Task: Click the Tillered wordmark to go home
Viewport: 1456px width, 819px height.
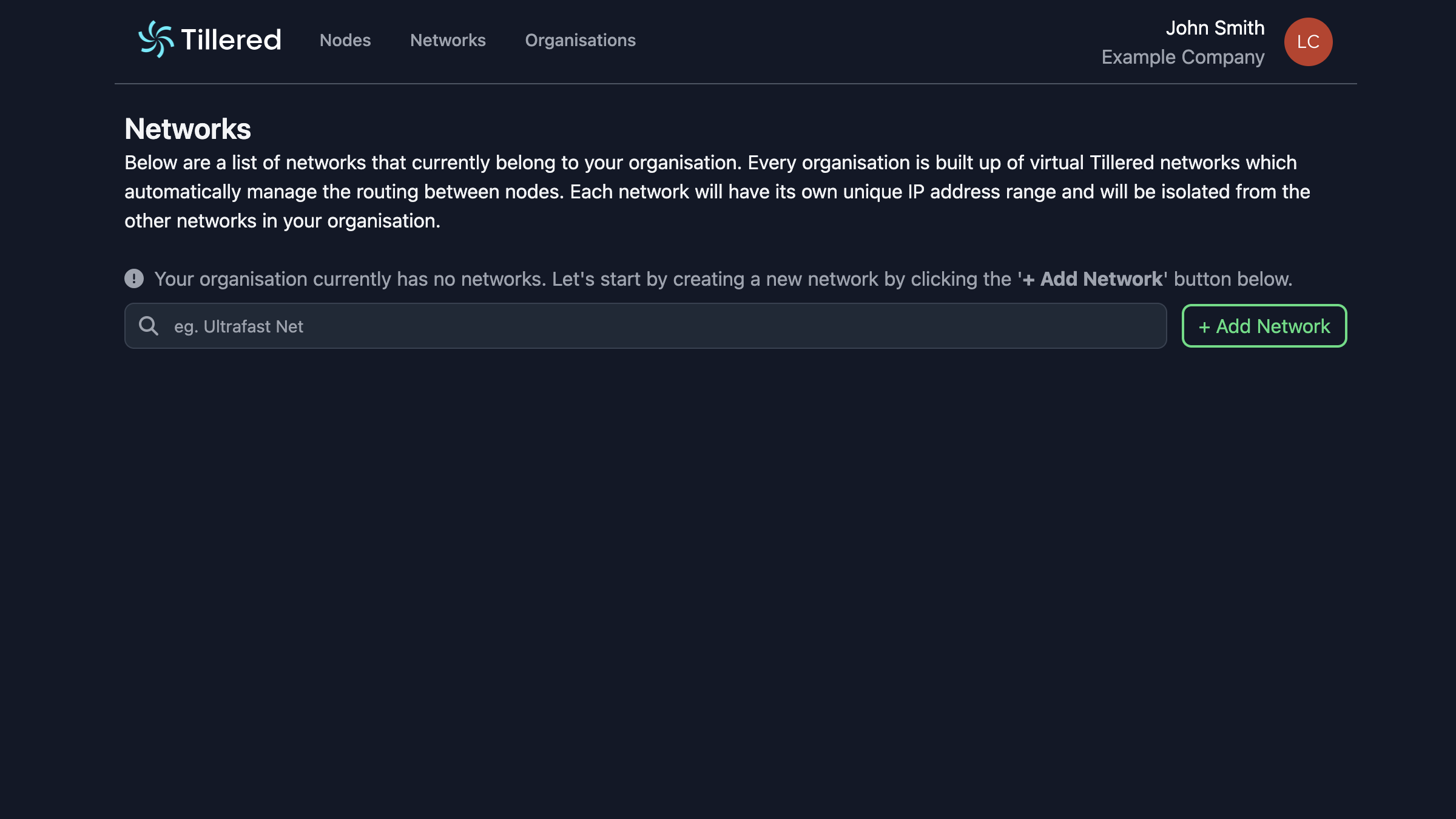Action: 229,40
